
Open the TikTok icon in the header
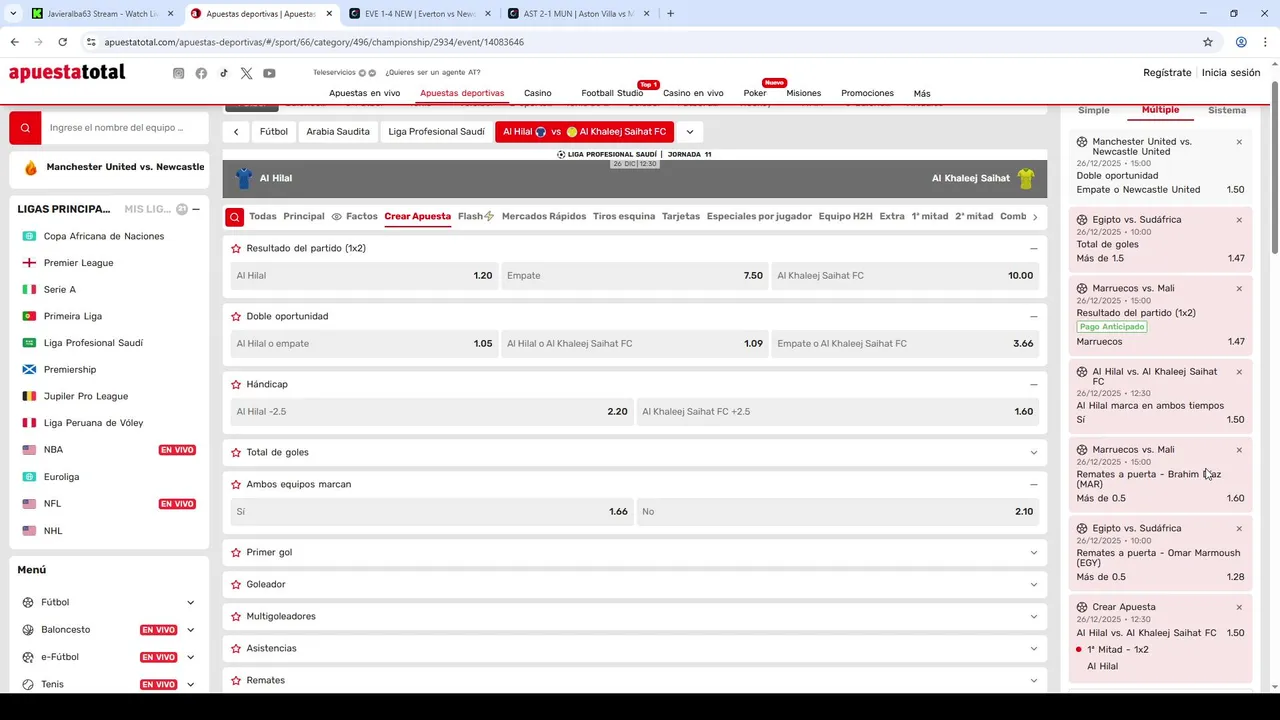click(224, 73)
